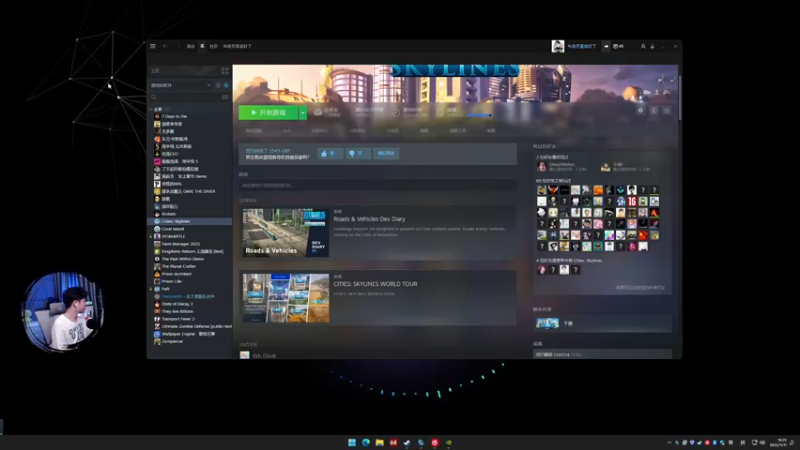Viewport: 800px width, 450px height.
Task: Open Cities: Skylines World Tour thumbnail
Action: tap(286, 298)
